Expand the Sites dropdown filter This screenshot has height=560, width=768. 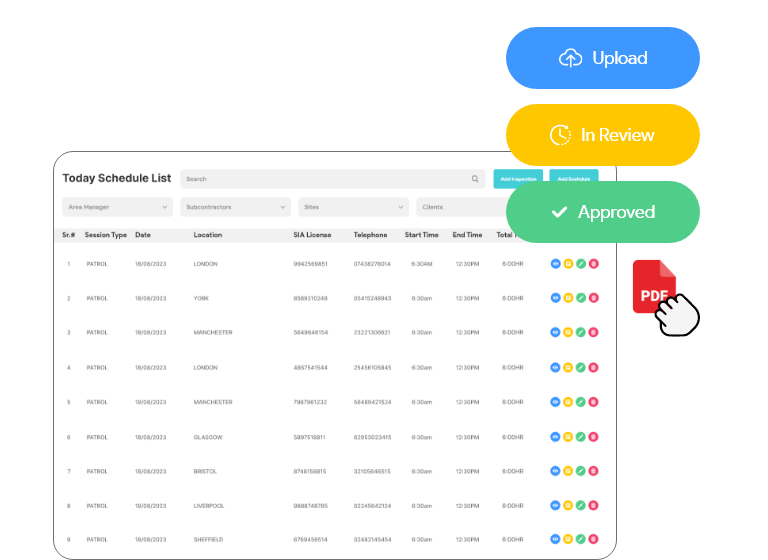pyautogui.click(x=353, y=207)
